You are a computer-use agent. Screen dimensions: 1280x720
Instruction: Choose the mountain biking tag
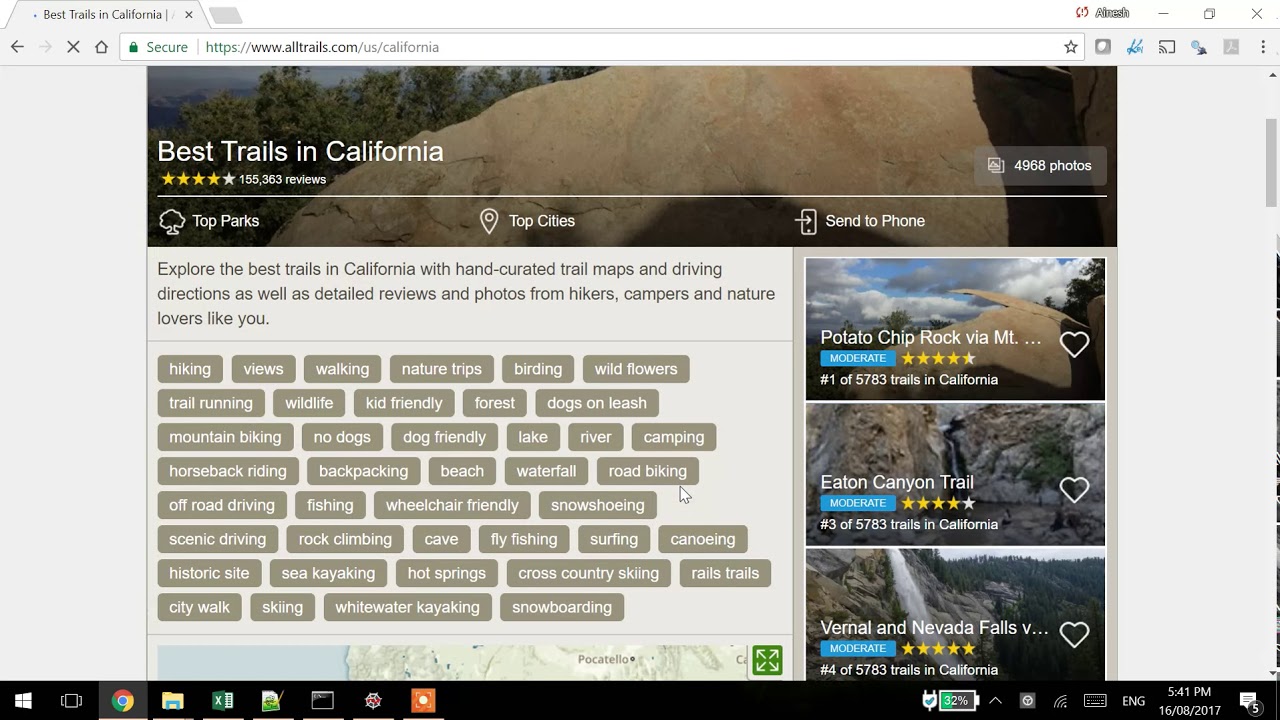point(225,437)
